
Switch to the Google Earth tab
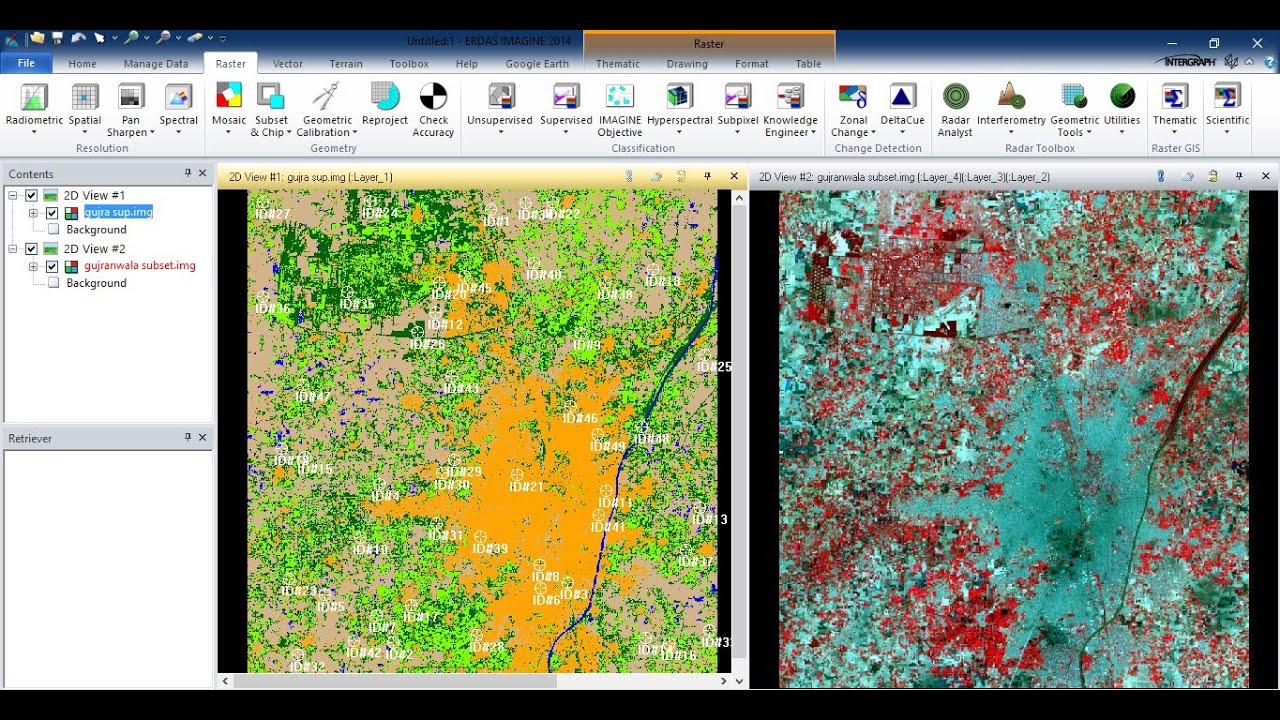(537, 64)
